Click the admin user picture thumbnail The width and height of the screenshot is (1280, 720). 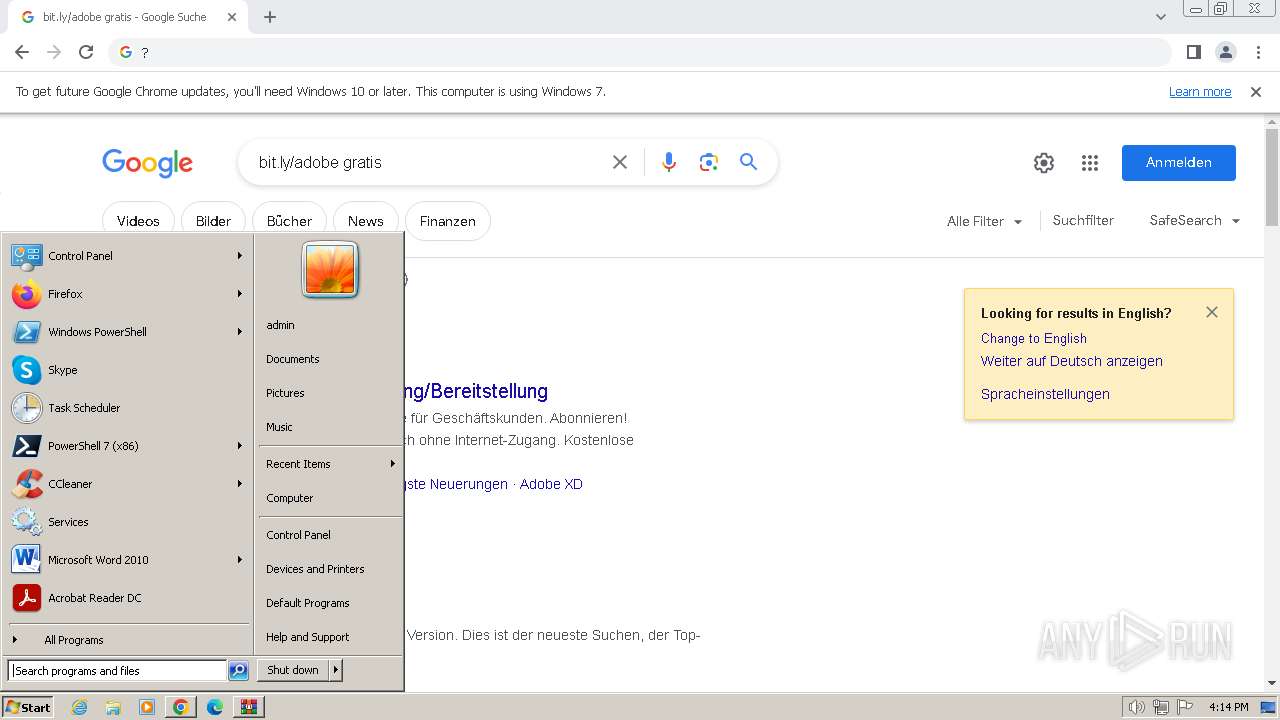pyautogui.click(x=330, y=270)
